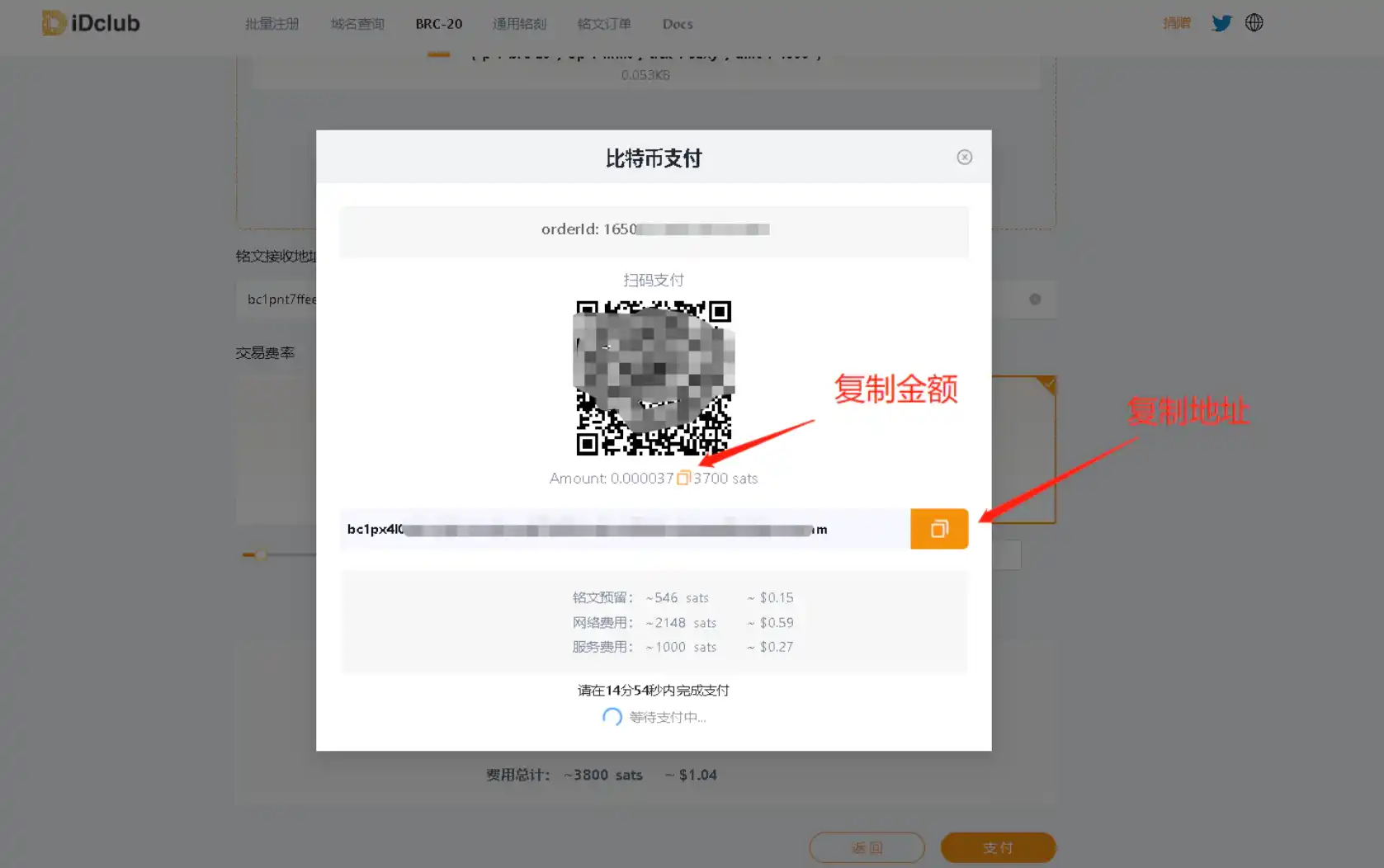
Task: Click the 捐赠 donate icon link
Action: [x=1177, y=23]
